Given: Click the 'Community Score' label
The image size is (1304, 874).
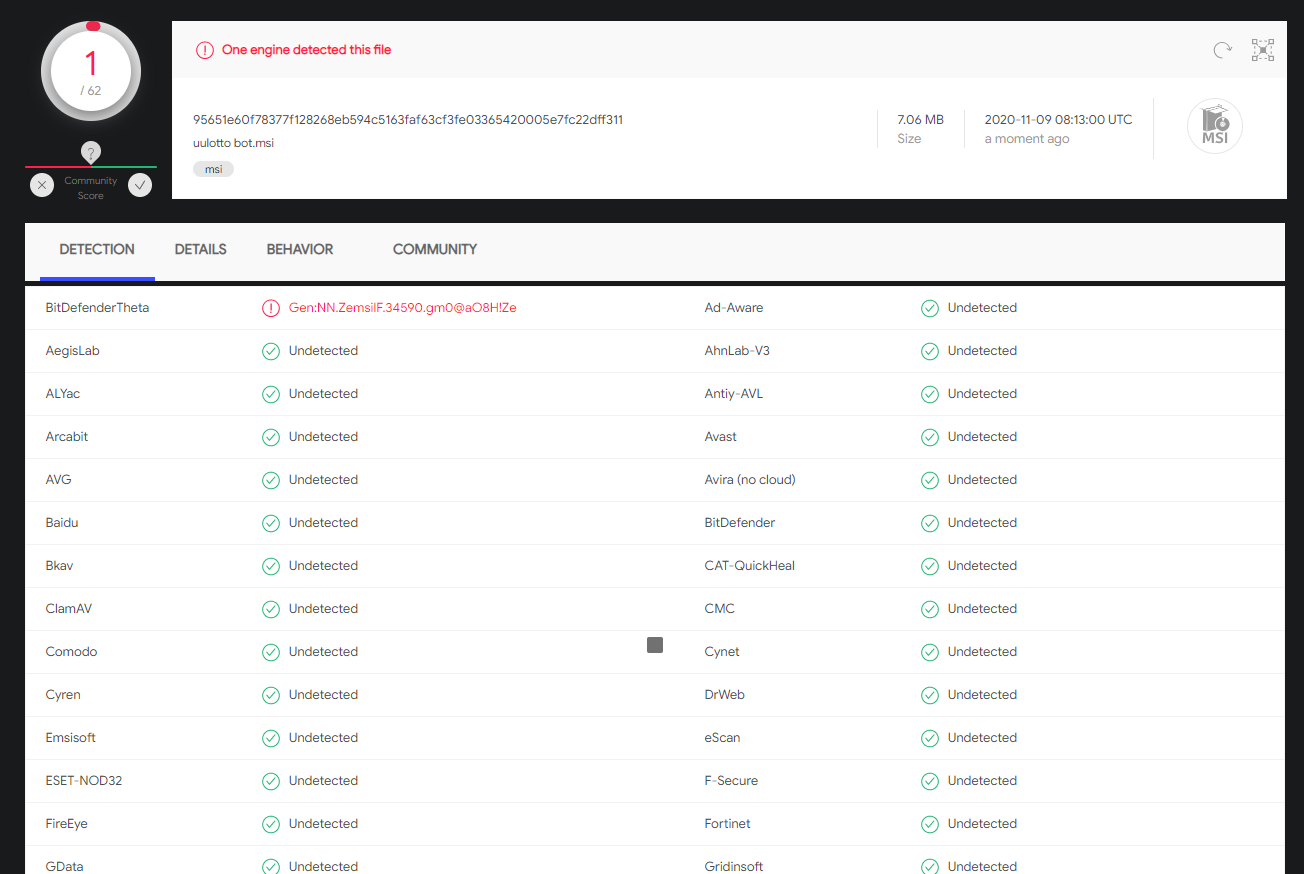Looking at the screenshot, I should (91, 188).
